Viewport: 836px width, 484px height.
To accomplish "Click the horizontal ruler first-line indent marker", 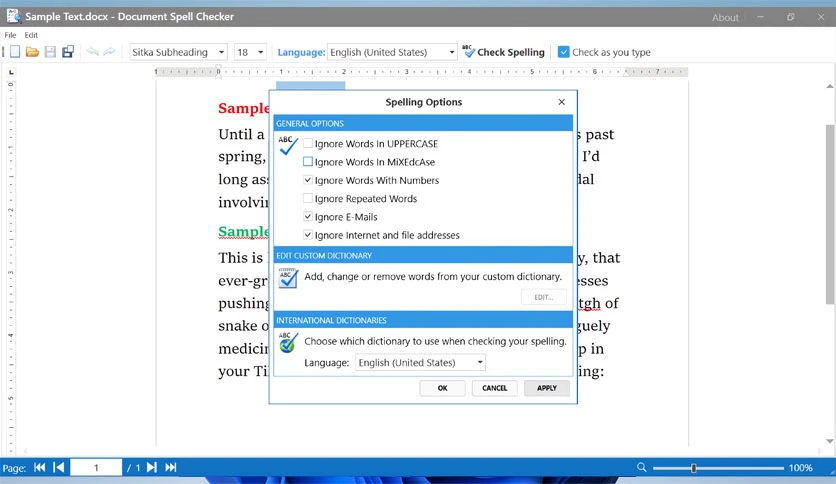I will pyautogui.click(x=218, y=69).
